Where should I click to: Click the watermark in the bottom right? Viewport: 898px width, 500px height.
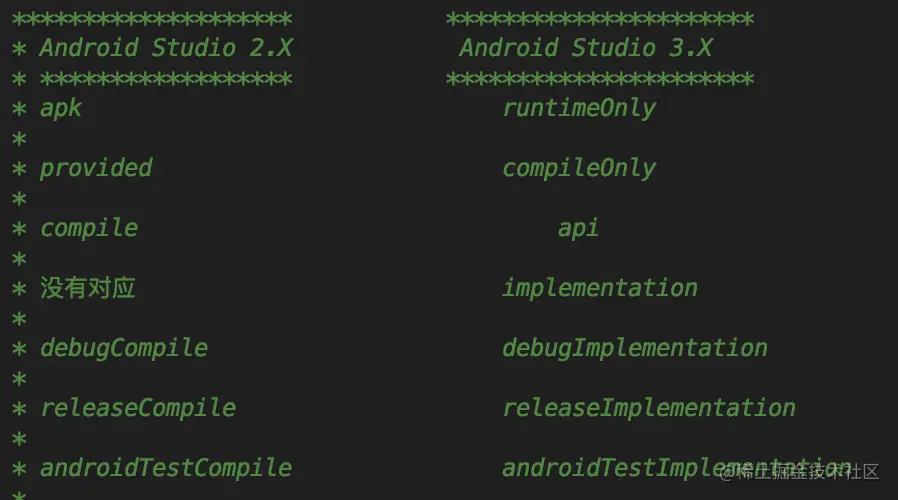click(800, 471)
